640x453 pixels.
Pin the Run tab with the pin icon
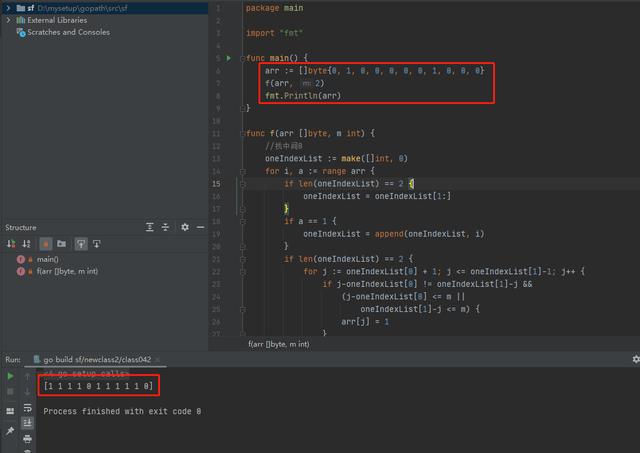coord(11,430)
